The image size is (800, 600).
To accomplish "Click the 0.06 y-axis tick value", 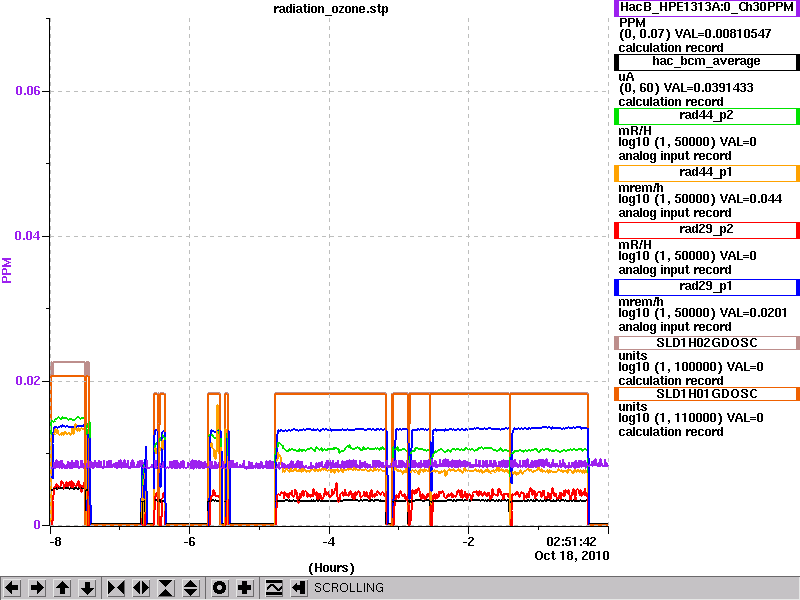I will 28,91.
